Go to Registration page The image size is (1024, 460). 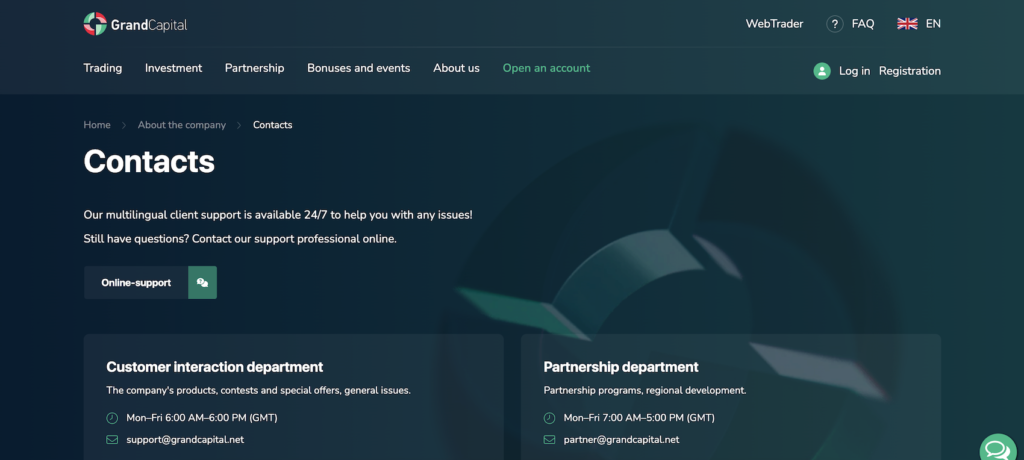909,71
